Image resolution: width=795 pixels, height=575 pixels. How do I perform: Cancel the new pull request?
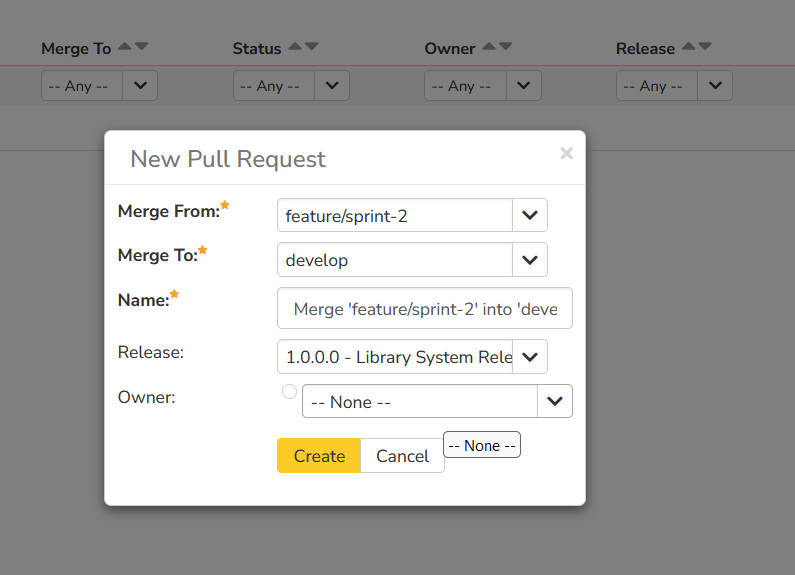click(402, 456)
